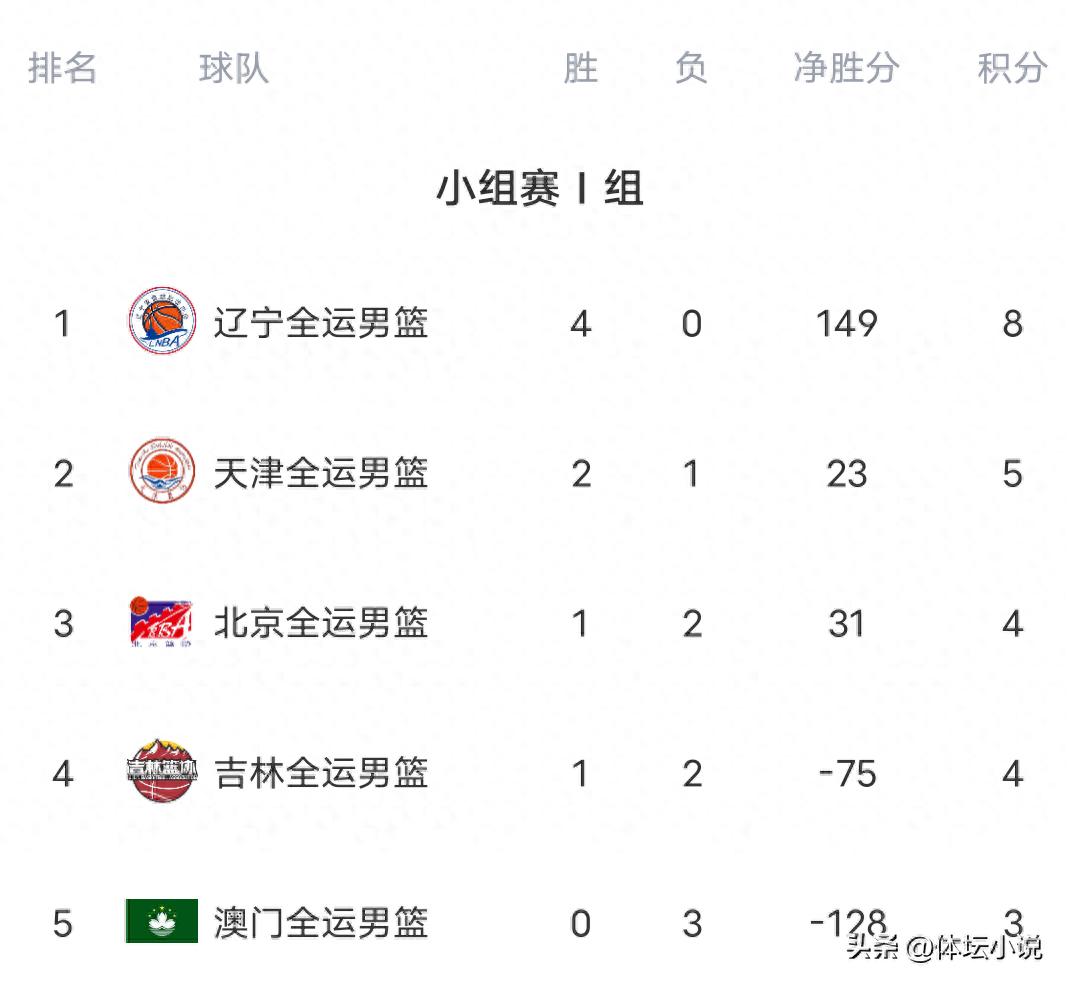Open the 澳门全运男篮 team entry
This screenshot has height=985, width=1067.
pos(321,923)
